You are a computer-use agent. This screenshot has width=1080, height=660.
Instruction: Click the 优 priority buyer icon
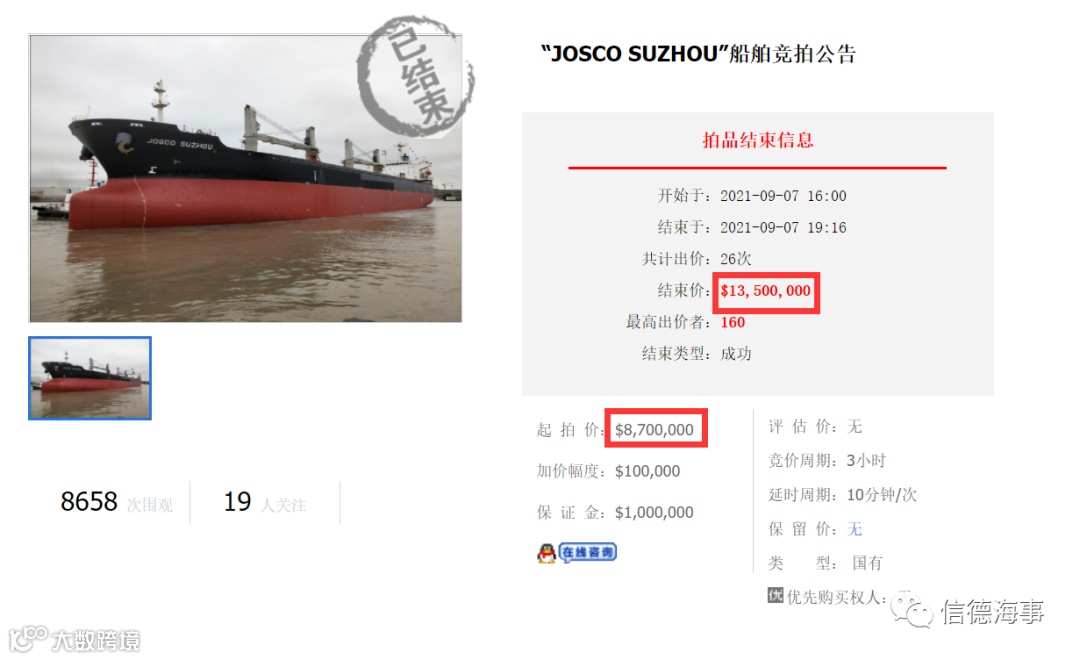(x=775, y=595)
